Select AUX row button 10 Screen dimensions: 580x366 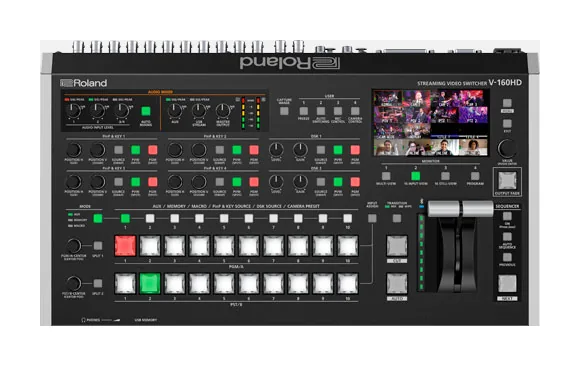[347, 218]
